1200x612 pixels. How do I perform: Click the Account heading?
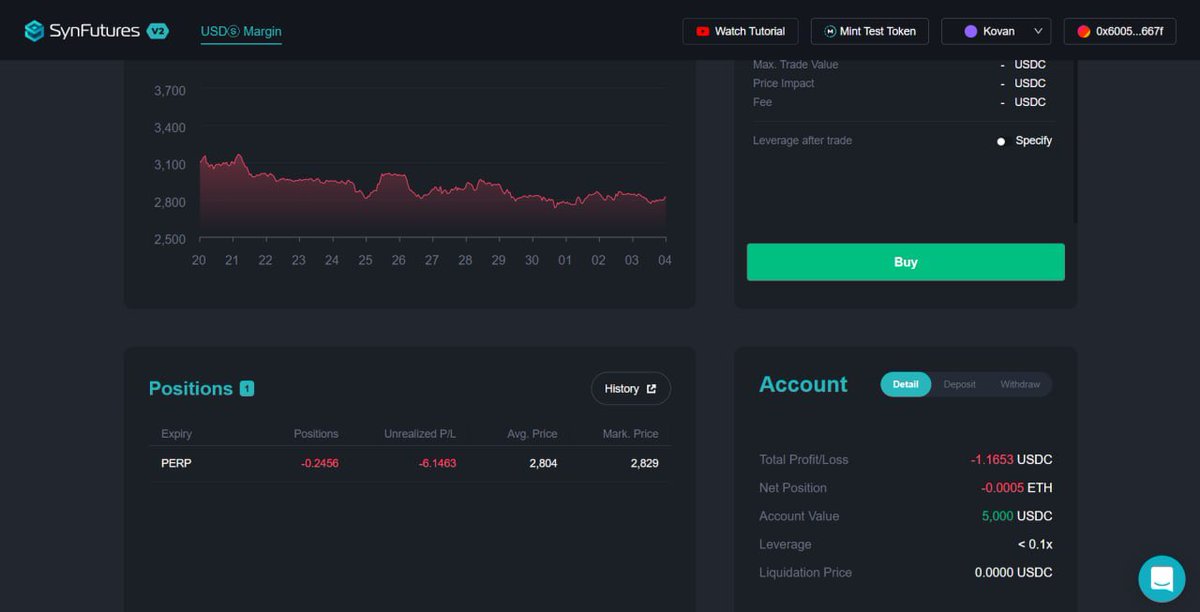point(803,384)
